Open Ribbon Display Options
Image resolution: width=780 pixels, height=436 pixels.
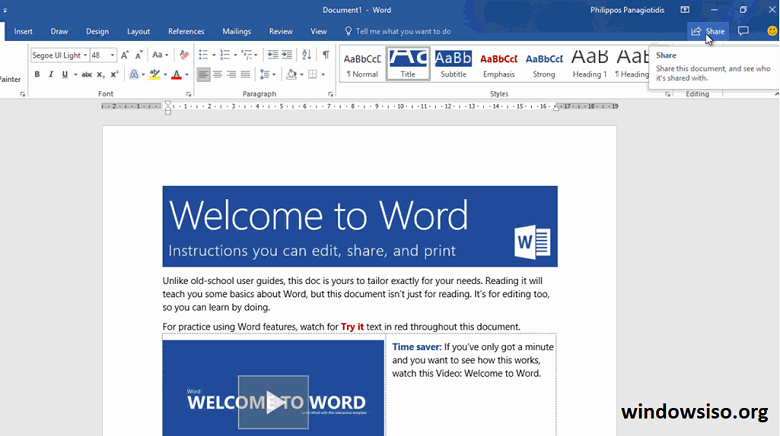[685, 10]
